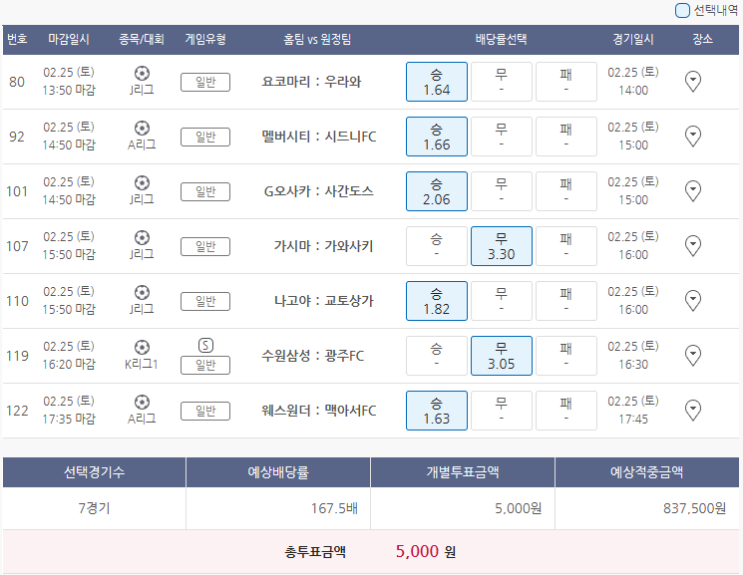
Task: Pick 패 for 요코마리 vs 우라와
Action: pos(566,82)
